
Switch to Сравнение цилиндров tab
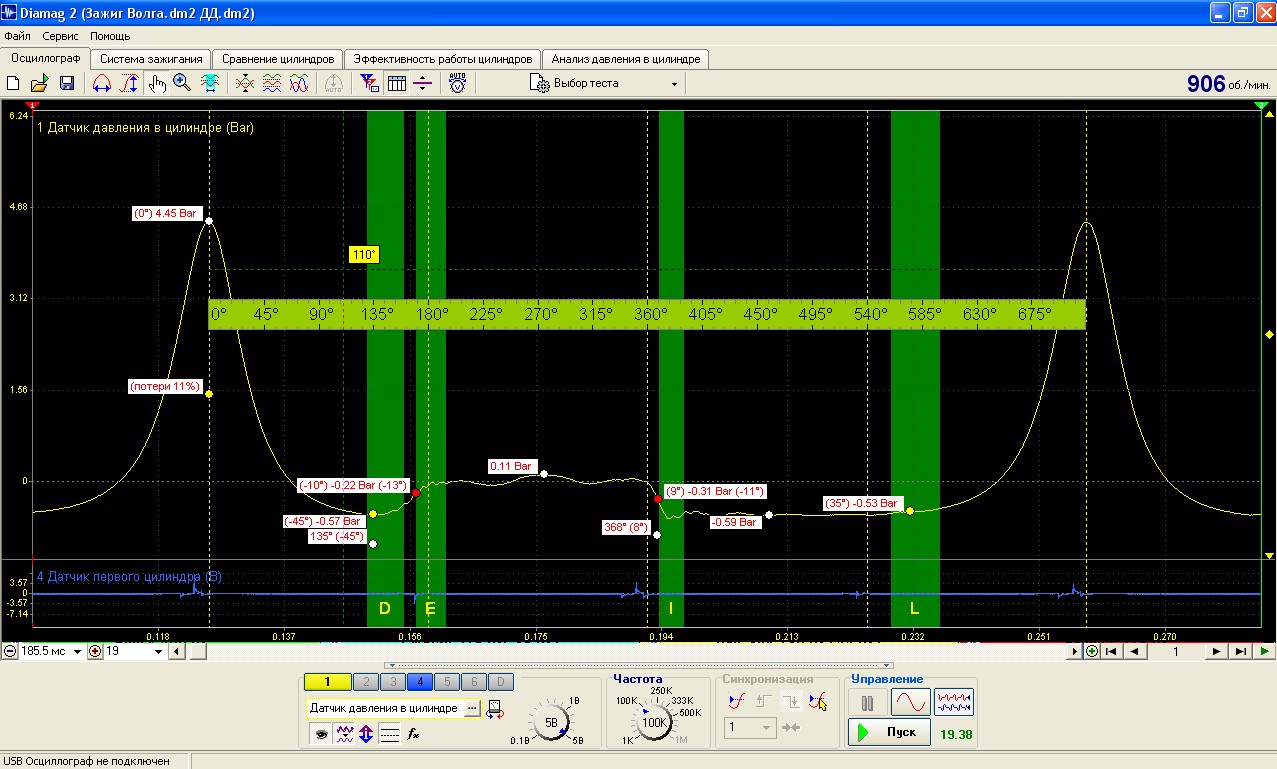(x=278, y=59)
